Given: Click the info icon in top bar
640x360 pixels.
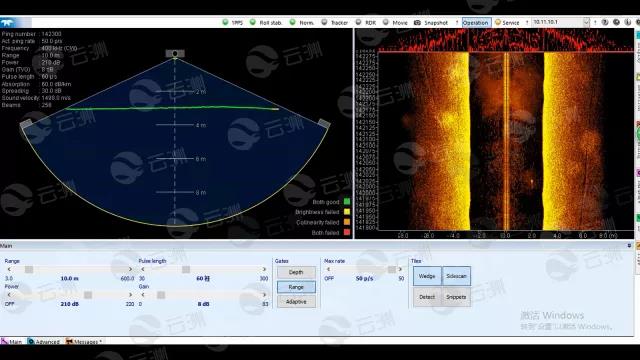Looking at the screenshot, I should (628, 22).
